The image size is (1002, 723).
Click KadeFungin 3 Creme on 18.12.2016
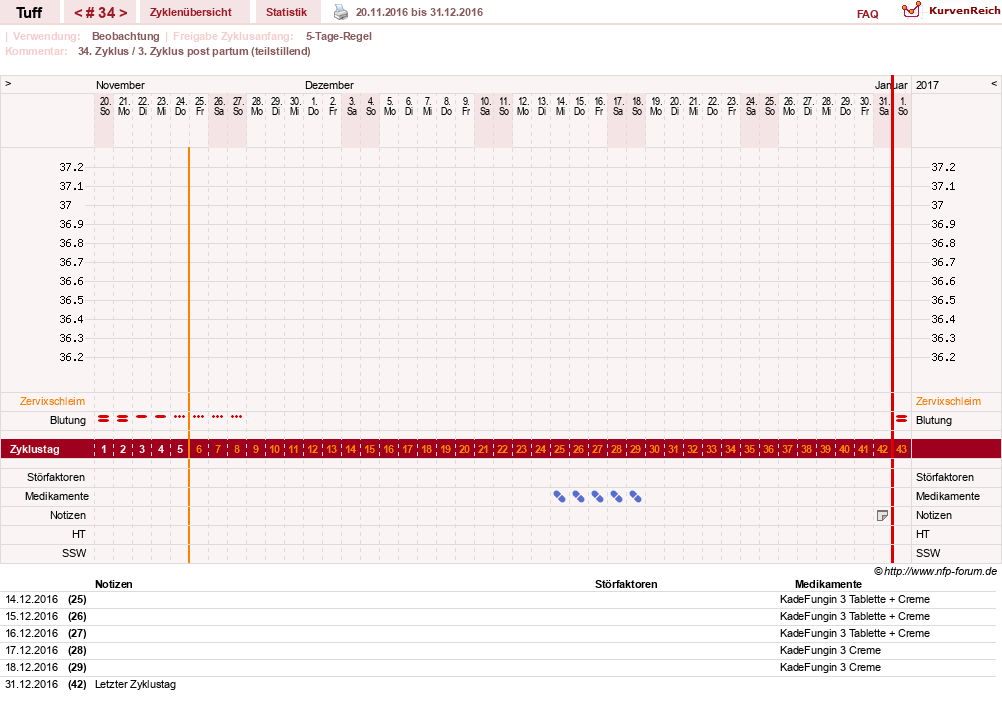(830, 667)
